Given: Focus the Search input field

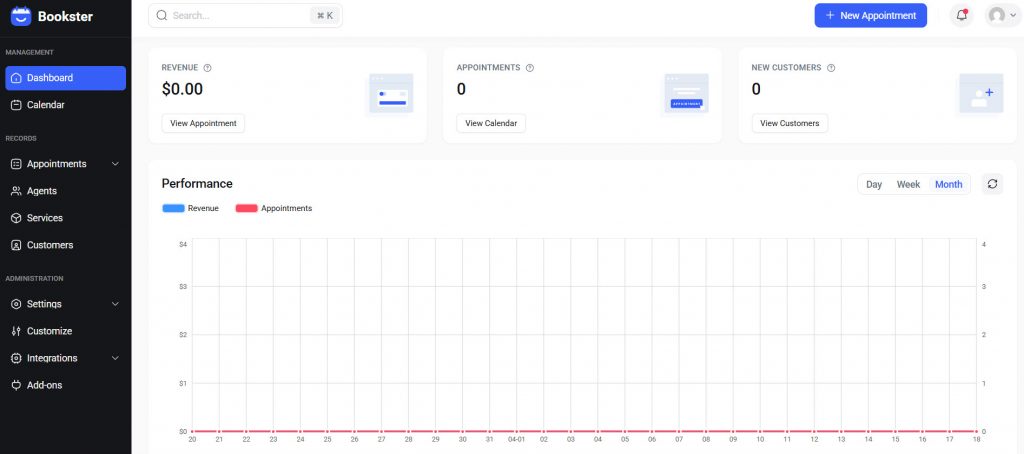Looking at the screenshot, I should click(x=245, y=16).
